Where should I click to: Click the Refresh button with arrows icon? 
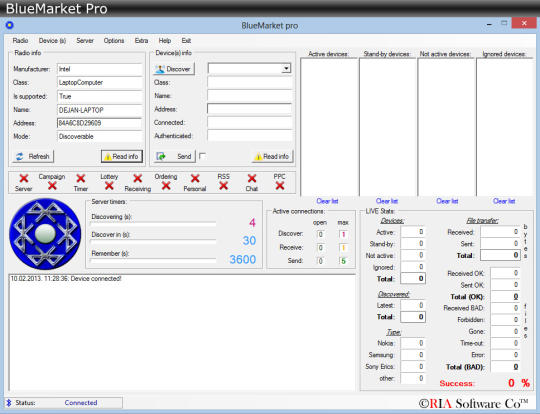pyautogui.click(x=33, y=156)
